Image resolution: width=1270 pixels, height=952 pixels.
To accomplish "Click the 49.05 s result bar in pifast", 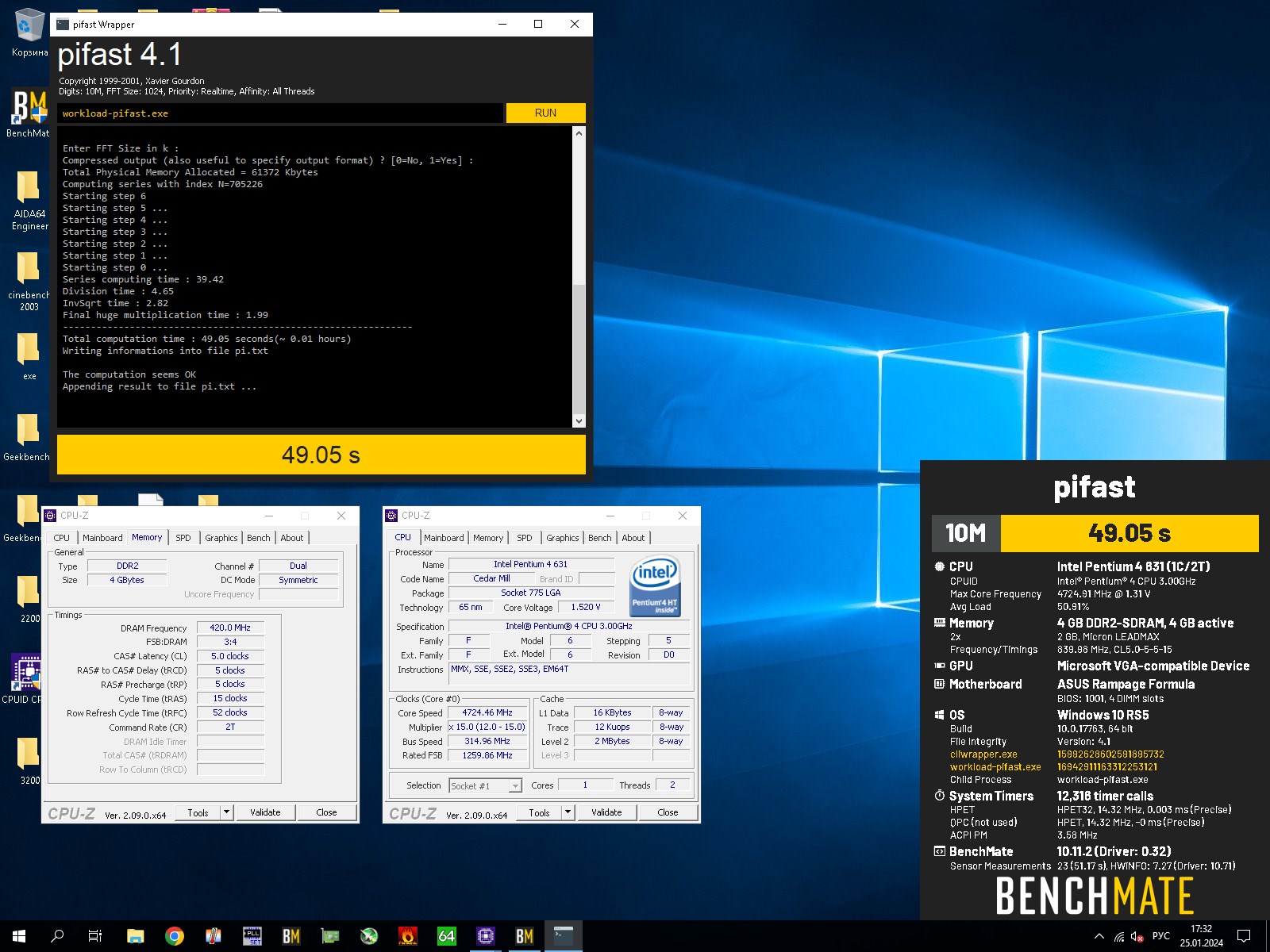I will [321, 455].
